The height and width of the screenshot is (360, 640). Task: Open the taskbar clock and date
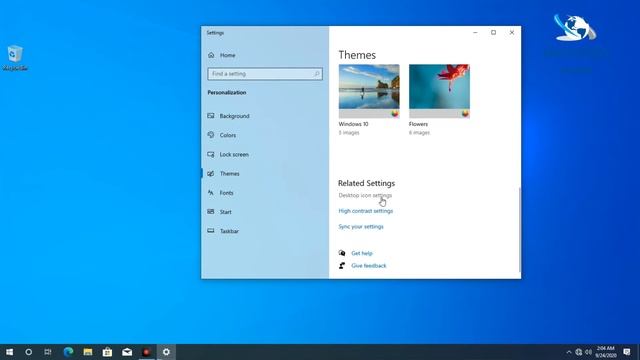pos(606,352)
